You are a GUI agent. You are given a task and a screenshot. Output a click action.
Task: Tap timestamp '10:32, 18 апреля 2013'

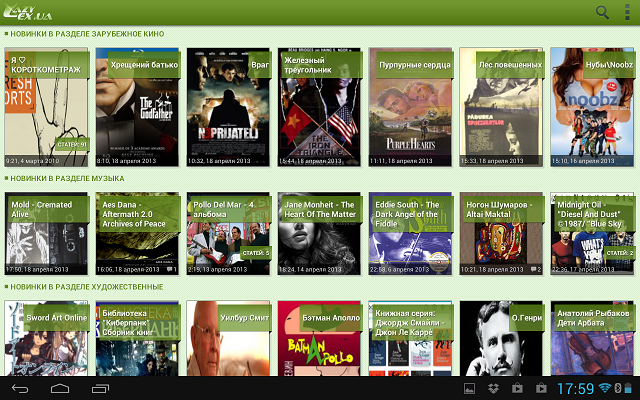(219, 161)
